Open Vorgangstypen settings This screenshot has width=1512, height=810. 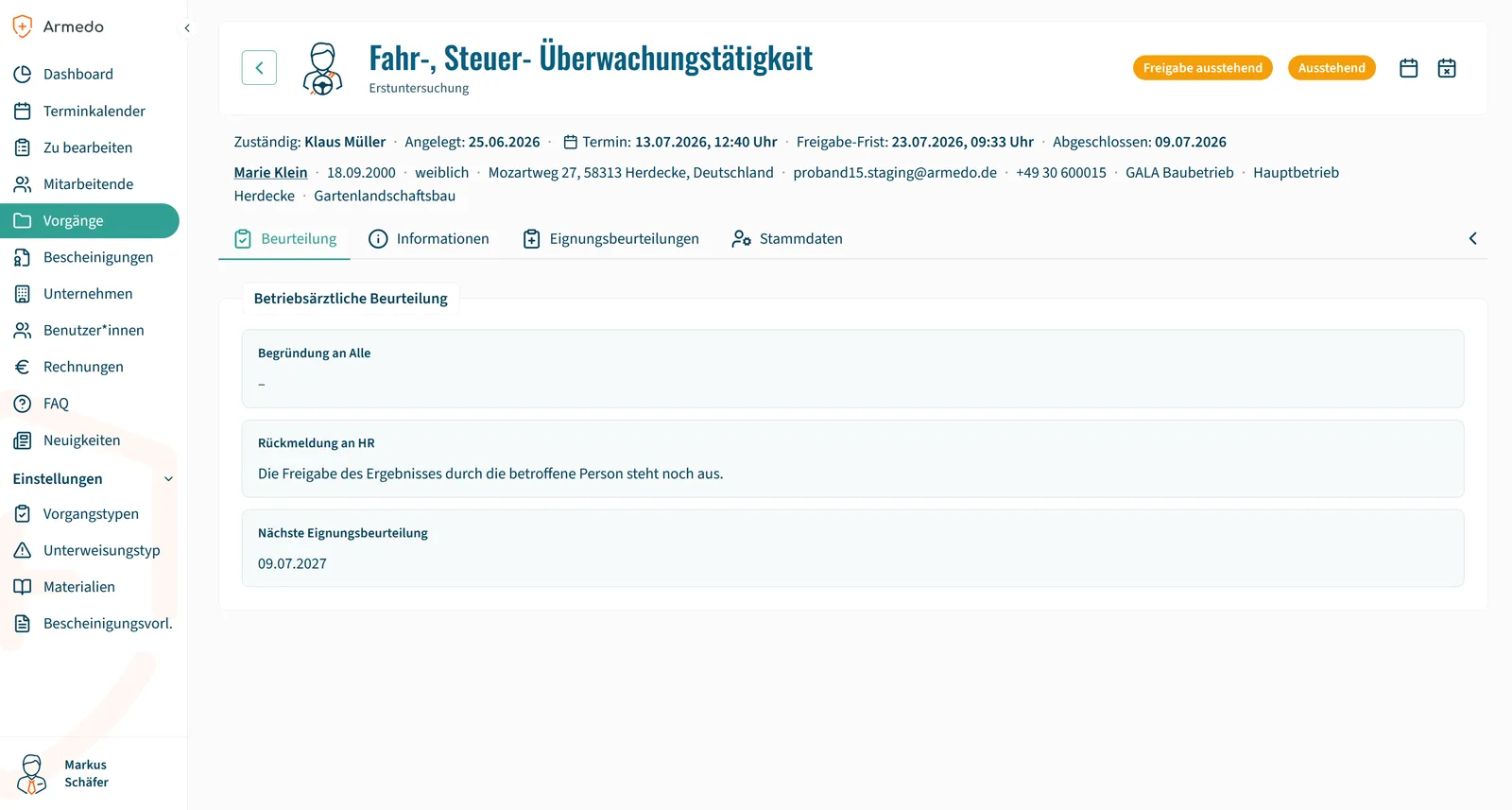click(x=90, y=514)
